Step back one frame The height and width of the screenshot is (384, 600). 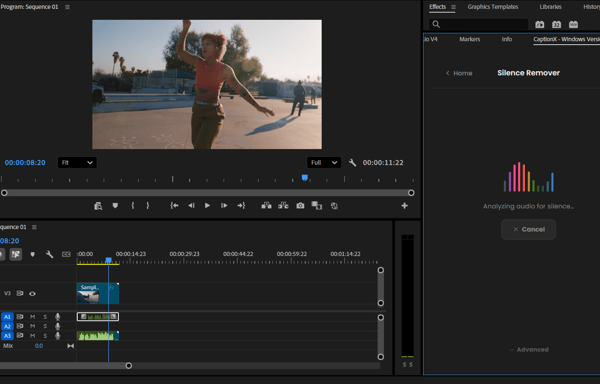click(x=191, y=206)
